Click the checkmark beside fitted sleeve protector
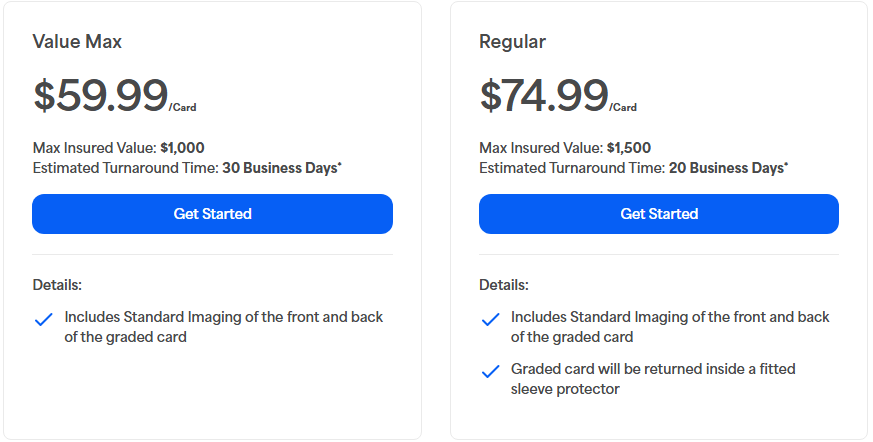873x442 pixels. point(490,372)
